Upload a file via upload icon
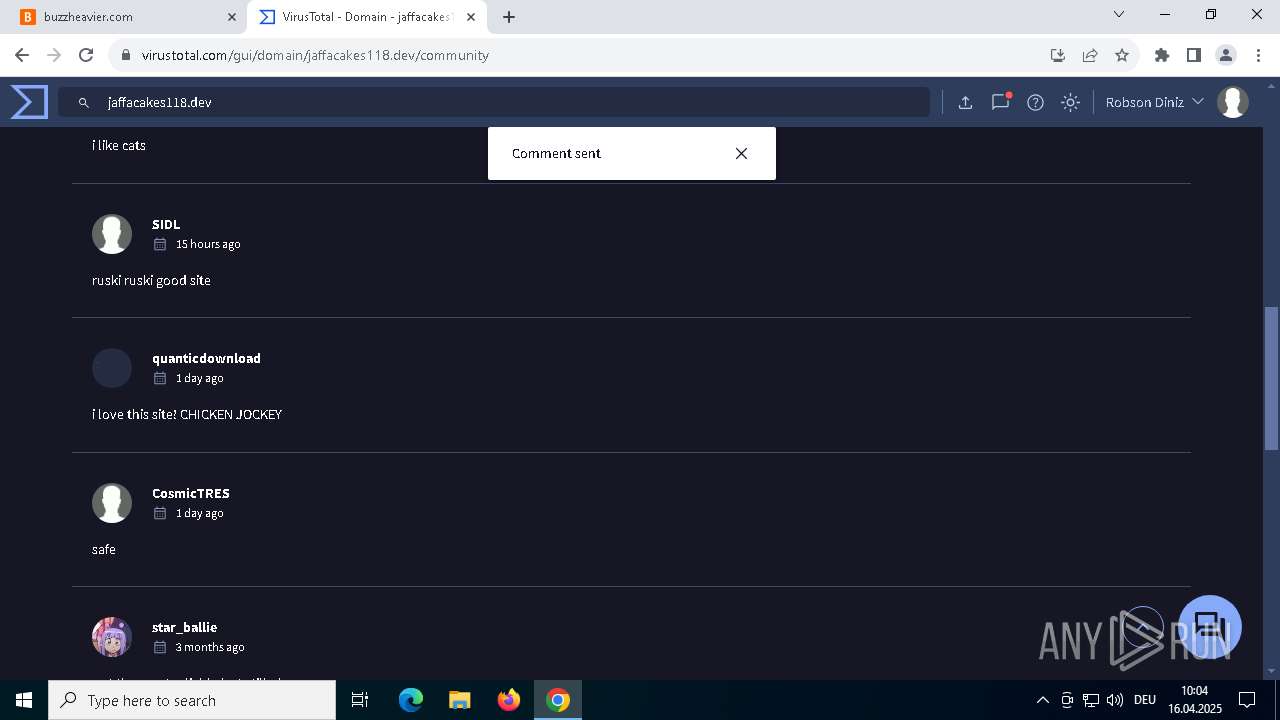The image size is (1280, 720). 965,102
